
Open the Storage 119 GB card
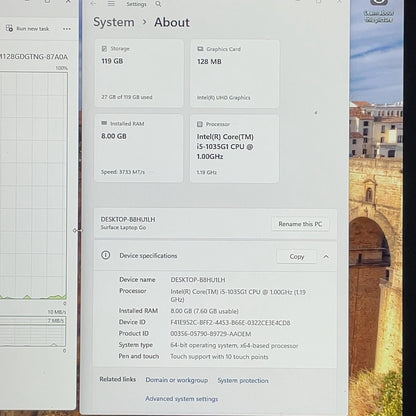click(x=139, y=73)
